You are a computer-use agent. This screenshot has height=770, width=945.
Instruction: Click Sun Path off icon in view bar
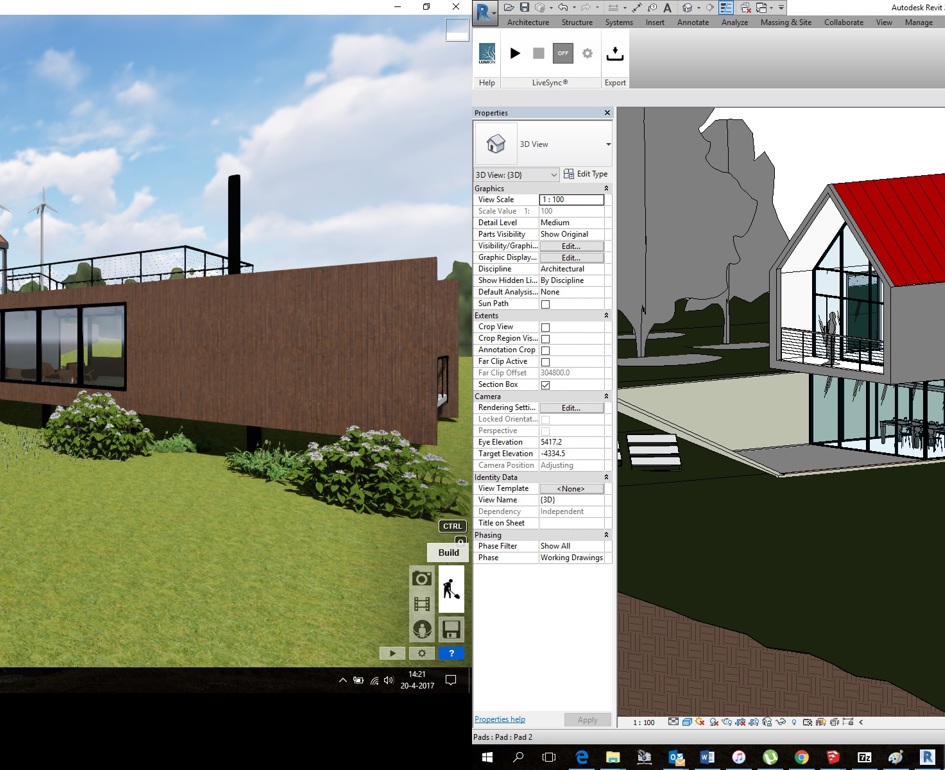700,721
